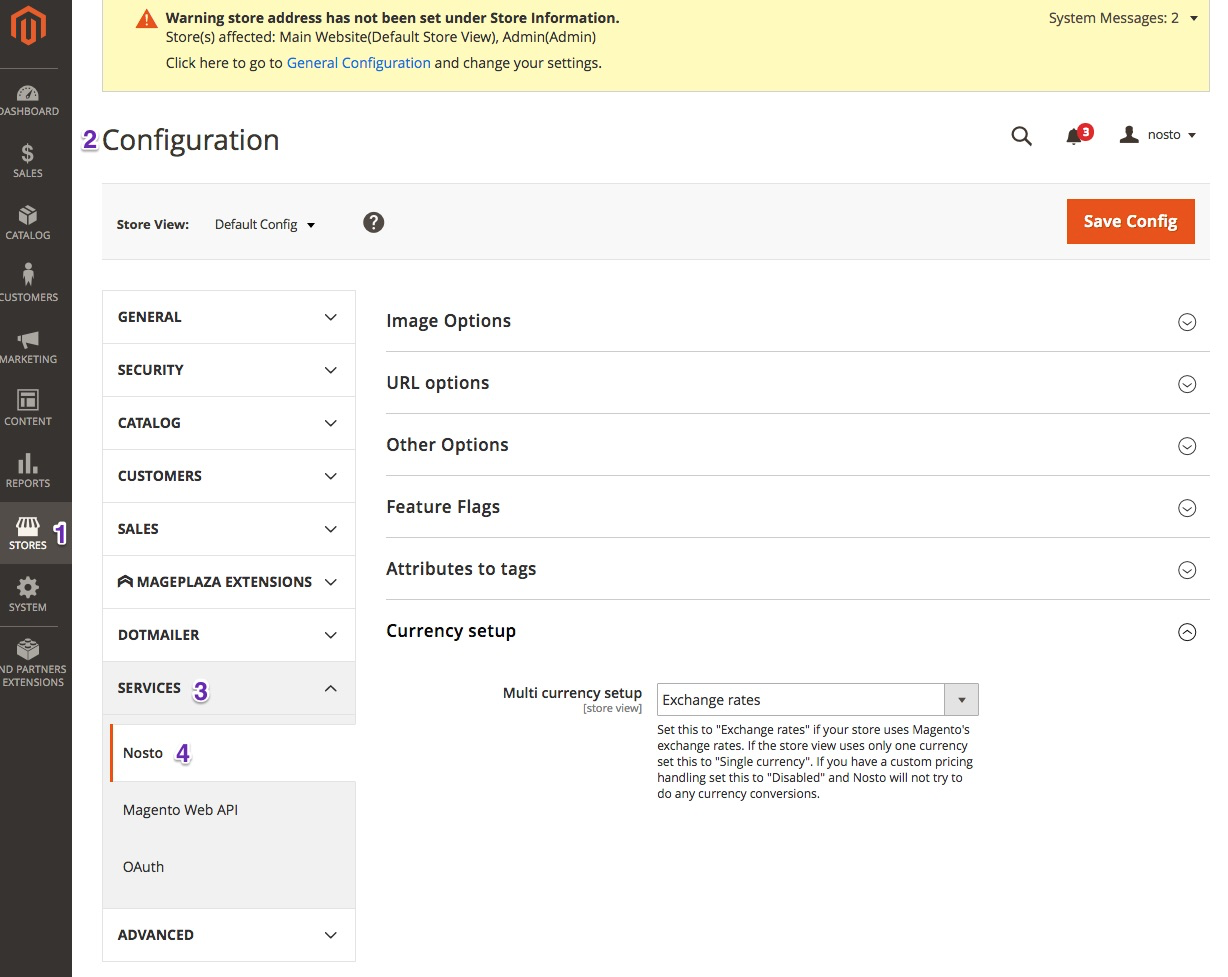Viewport: 1228px width, 977px height.
Task: Open notifications bell with 3 badge
Action: (1077, 135)
